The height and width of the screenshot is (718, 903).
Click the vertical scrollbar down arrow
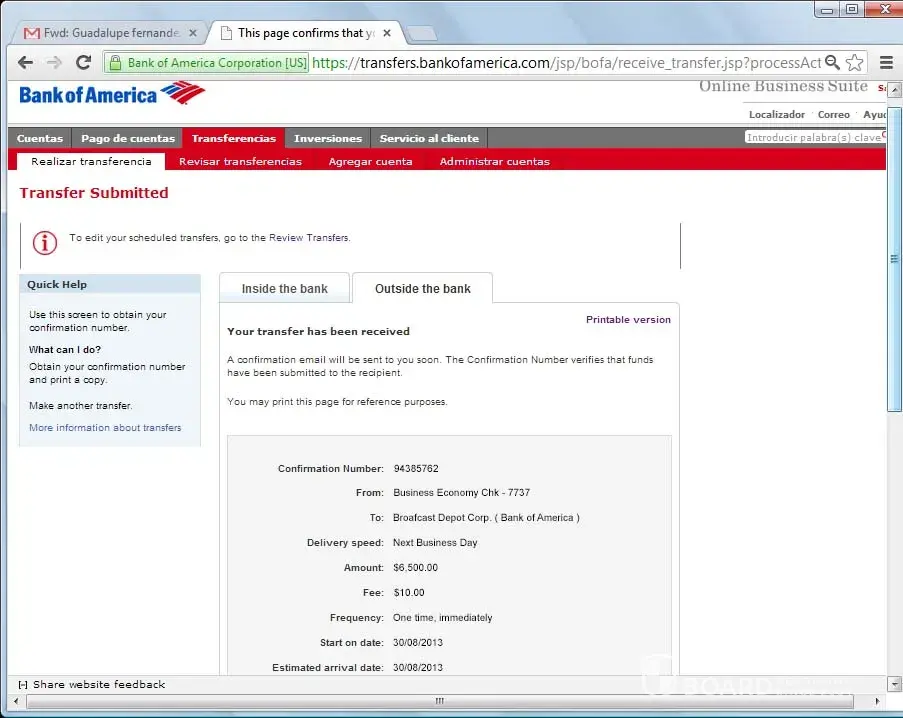[894, 684]
